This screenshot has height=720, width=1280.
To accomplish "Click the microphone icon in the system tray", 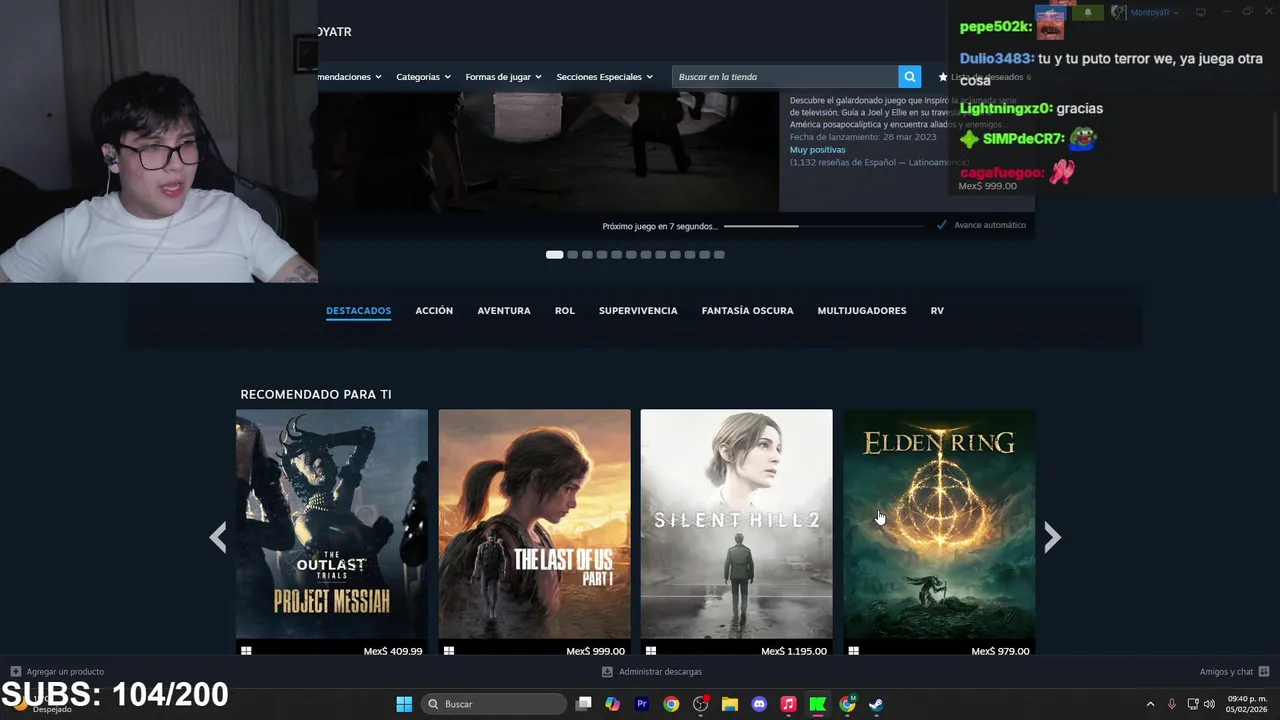I will 1171,704.
